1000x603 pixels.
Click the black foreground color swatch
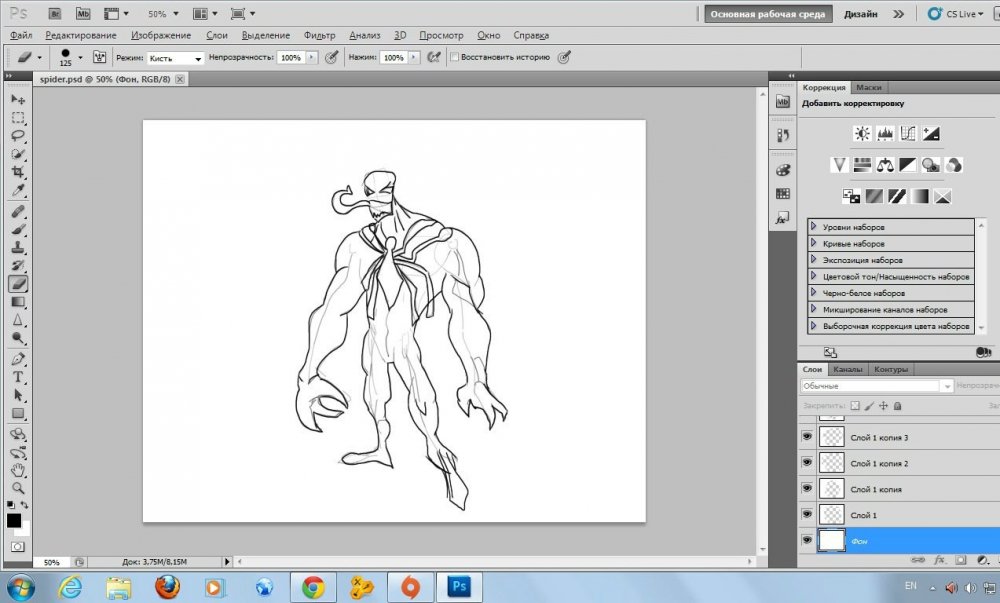[14, 520]
